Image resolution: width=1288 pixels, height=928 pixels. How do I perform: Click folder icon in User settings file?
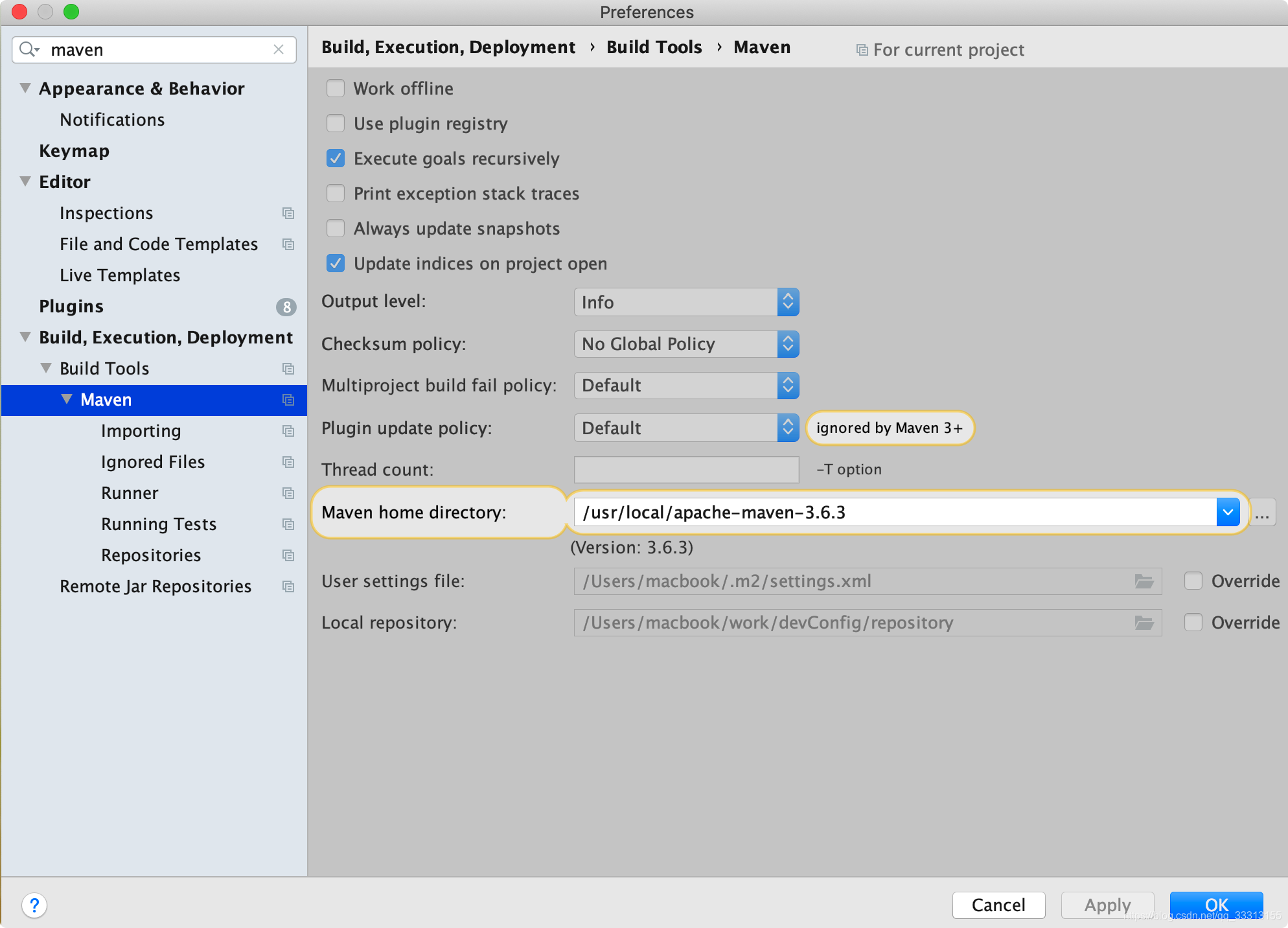pyautogui.click(x=1144, y=581)
